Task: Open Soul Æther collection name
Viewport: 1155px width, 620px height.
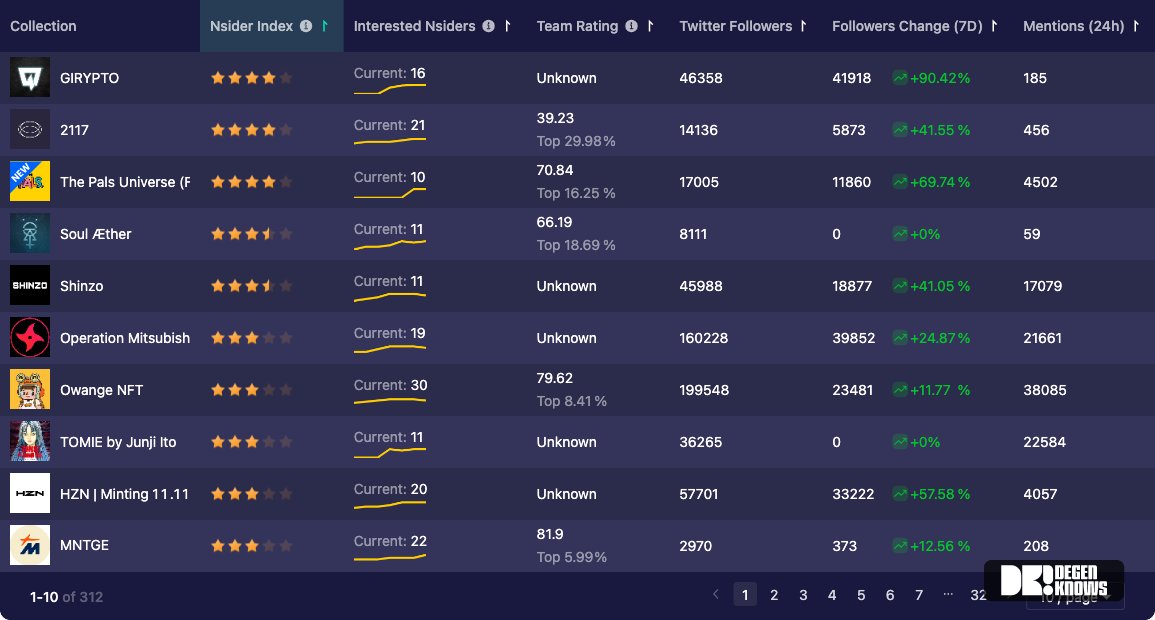Action: tap(95, 233)
